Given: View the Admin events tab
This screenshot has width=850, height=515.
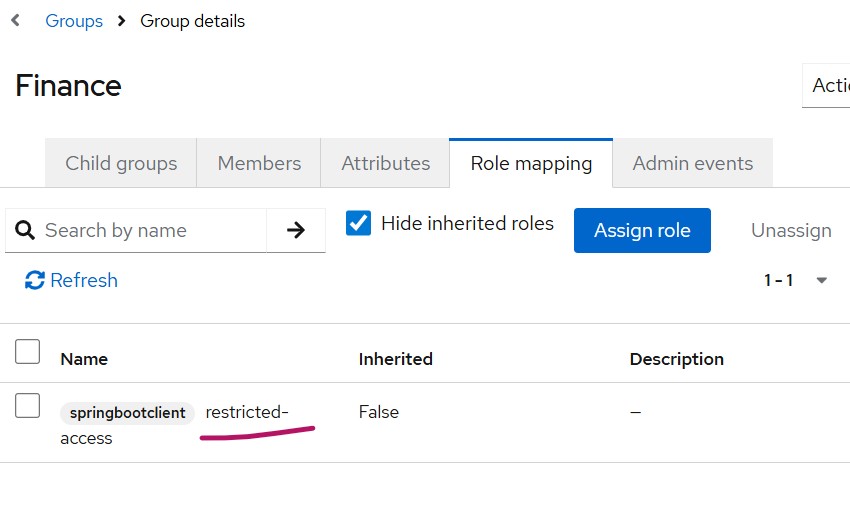Looking at the screenshot, I should coord(692,163).
